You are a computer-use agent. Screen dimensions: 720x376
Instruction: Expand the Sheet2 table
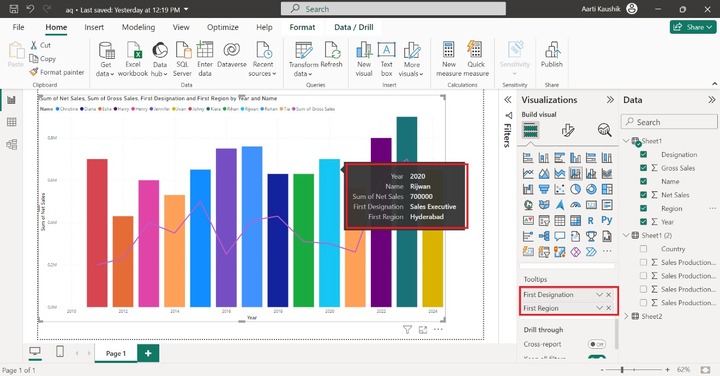tap(626, 316)
